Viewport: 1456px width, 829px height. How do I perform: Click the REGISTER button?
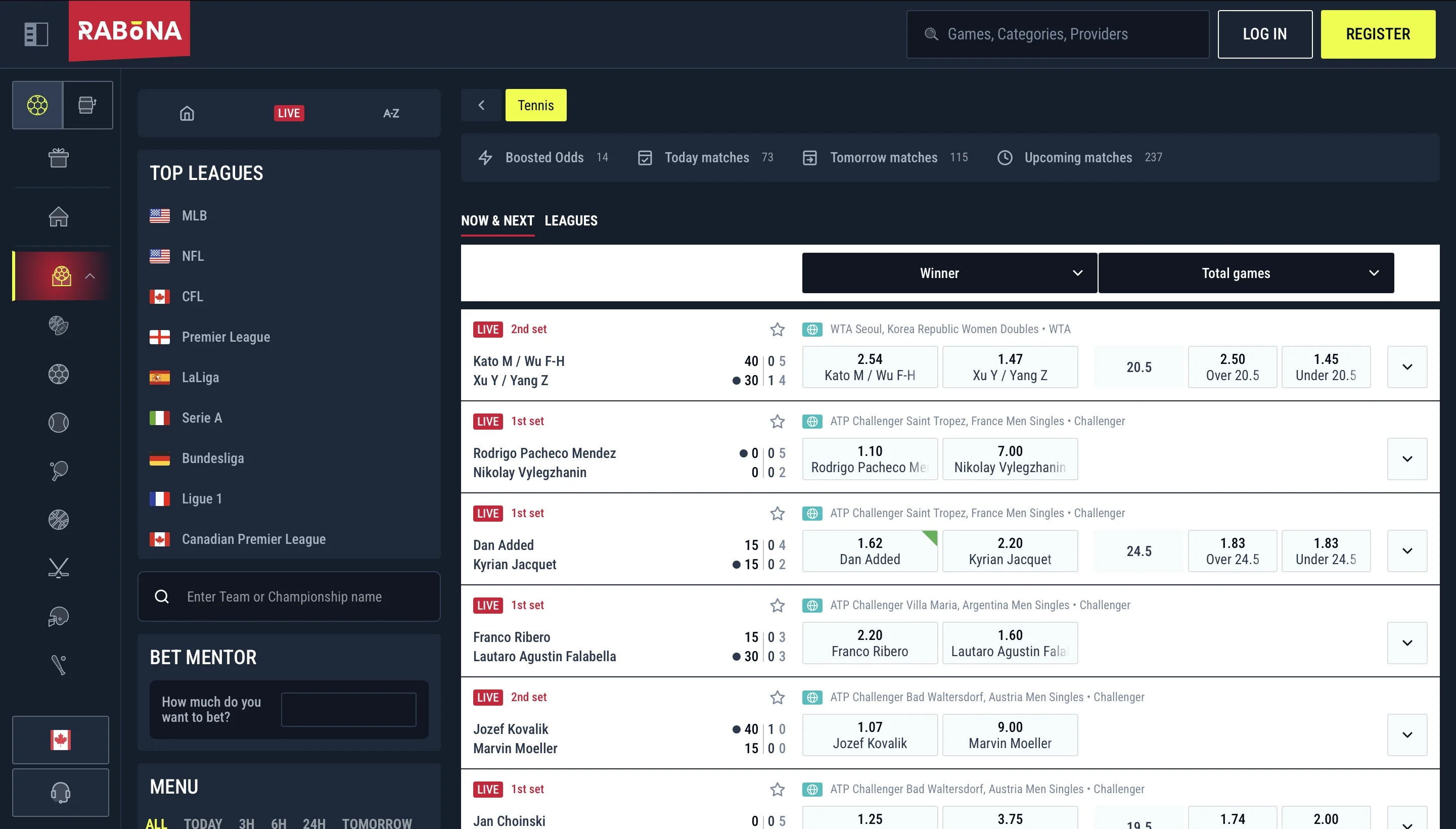(1378, 34)
